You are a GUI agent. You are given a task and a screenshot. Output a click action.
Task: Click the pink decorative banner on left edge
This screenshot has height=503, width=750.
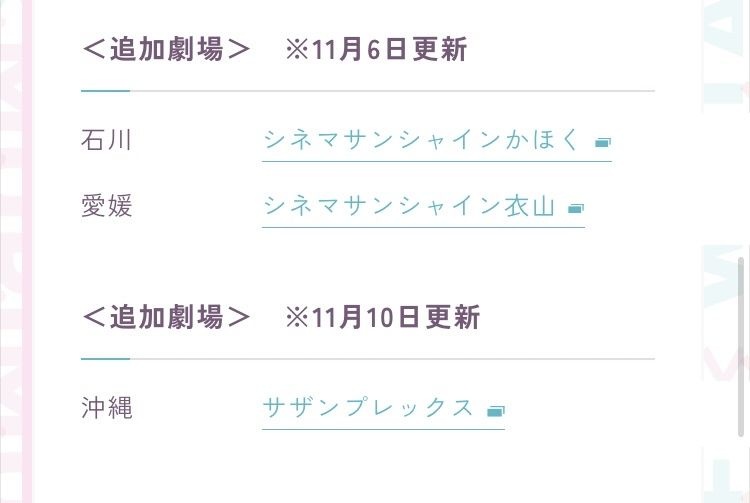click(16, 250)
